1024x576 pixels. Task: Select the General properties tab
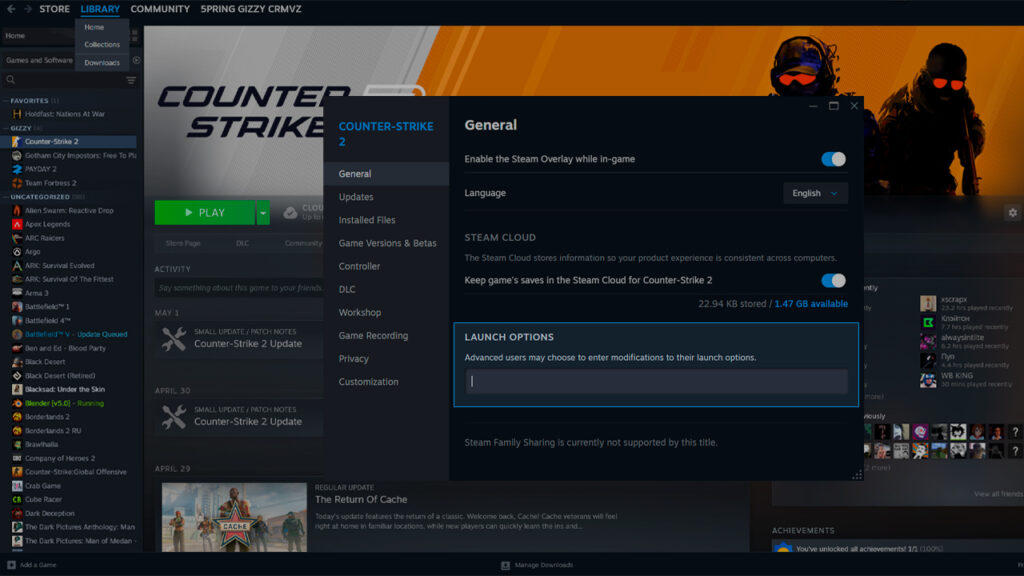(386, 174)
